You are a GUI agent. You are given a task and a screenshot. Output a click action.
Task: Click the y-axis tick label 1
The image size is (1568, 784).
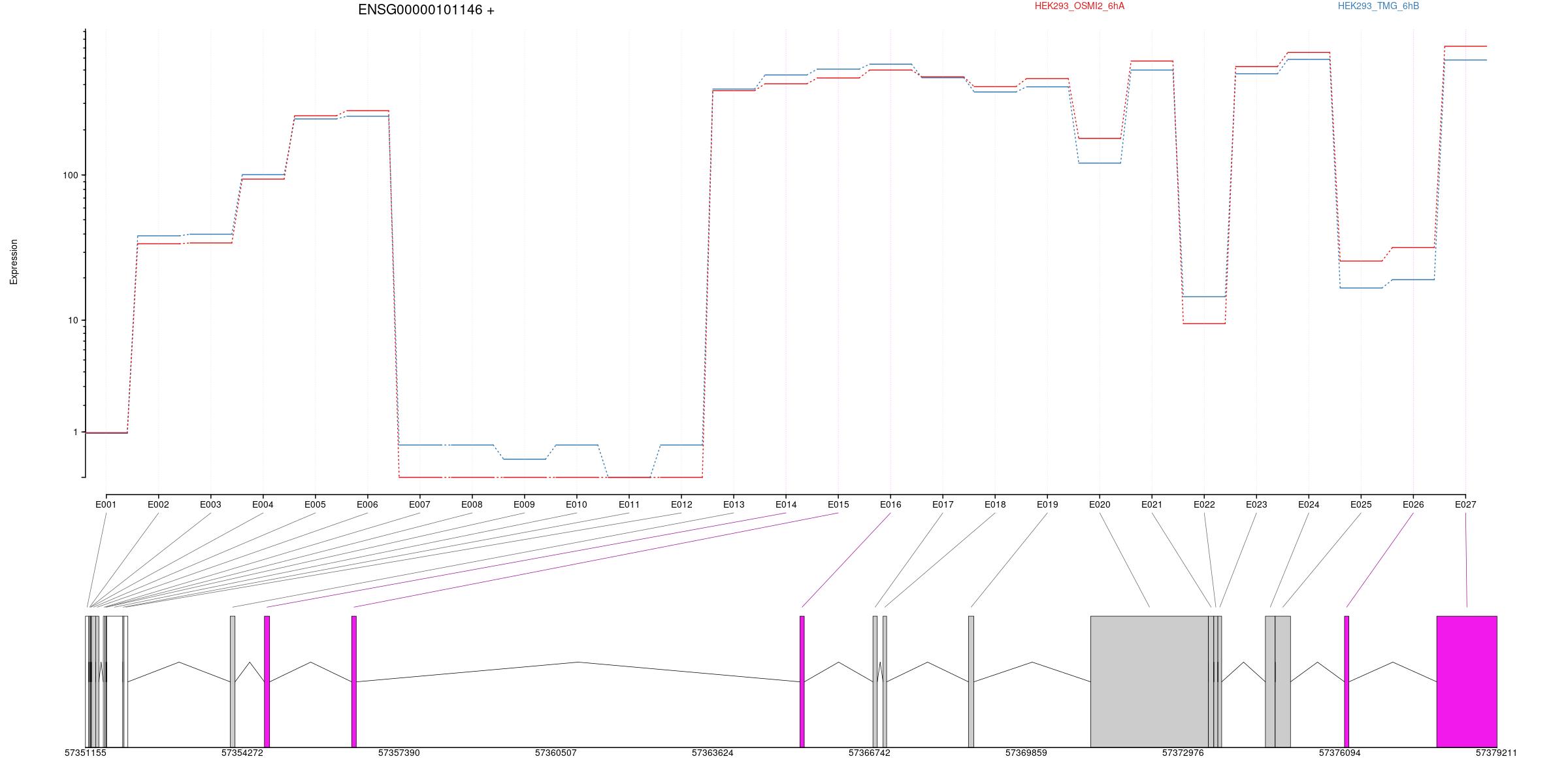point(75,432)
